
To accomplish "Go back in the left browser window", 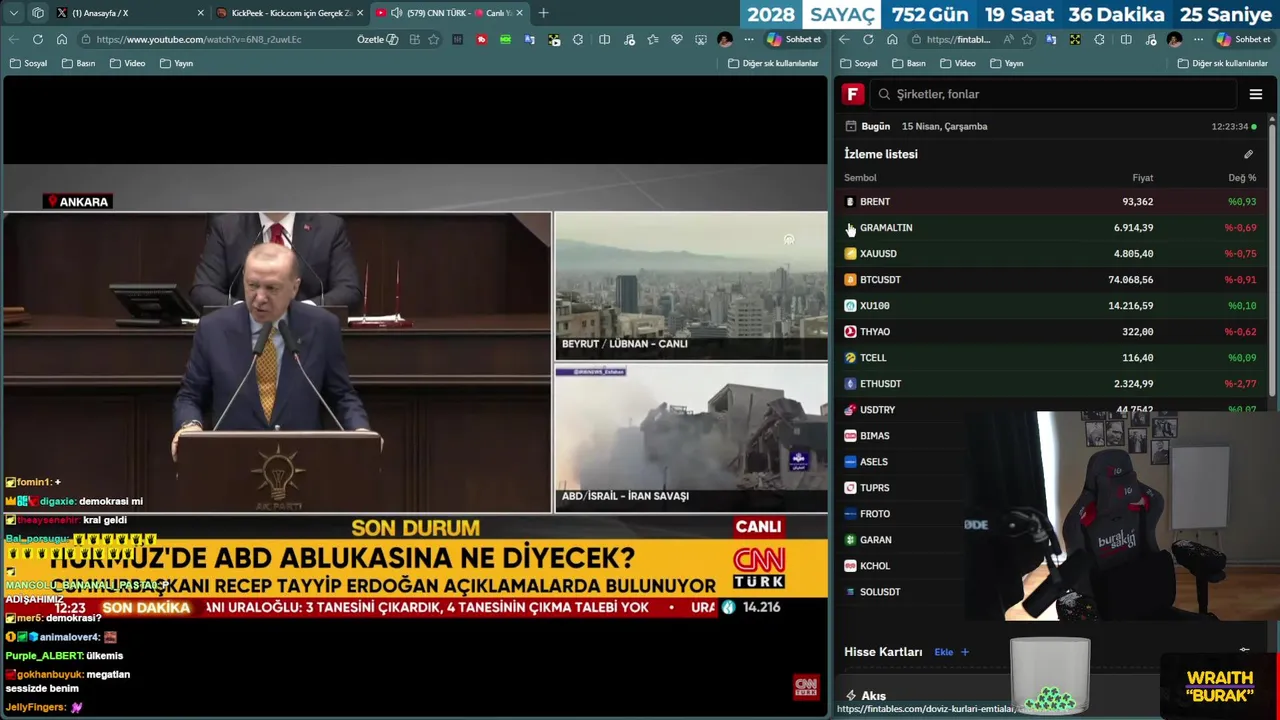I will [13, 39].
